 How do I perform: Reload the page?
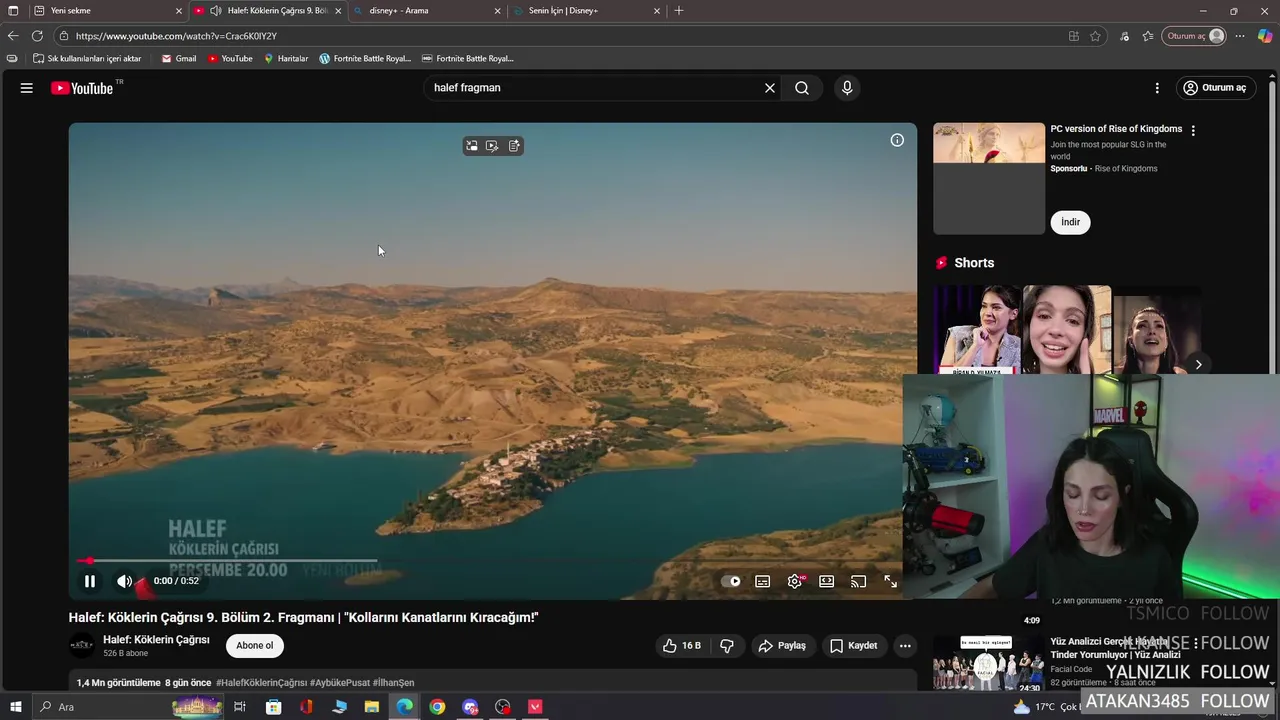pos(38,36)
